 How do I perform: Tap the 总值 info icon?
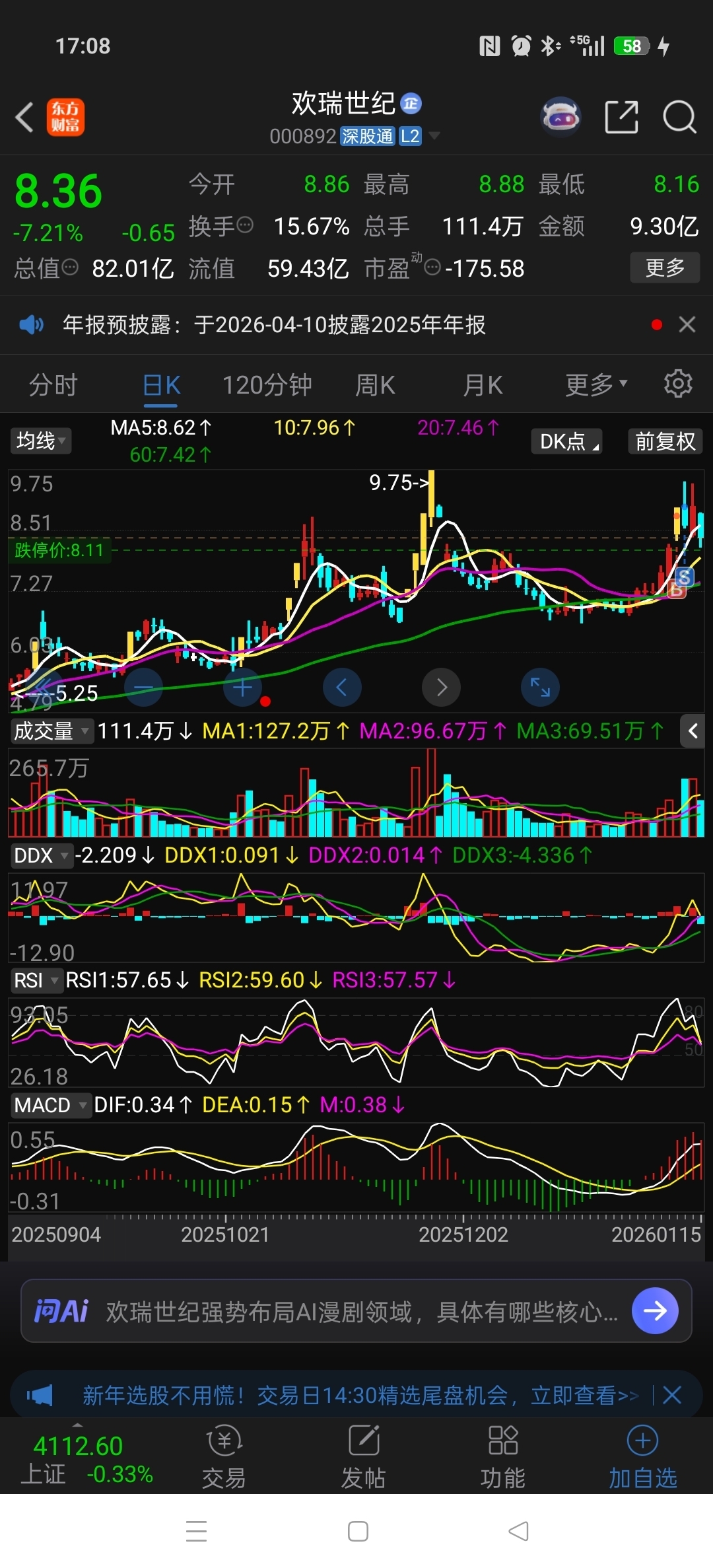(x=70, y=267)
